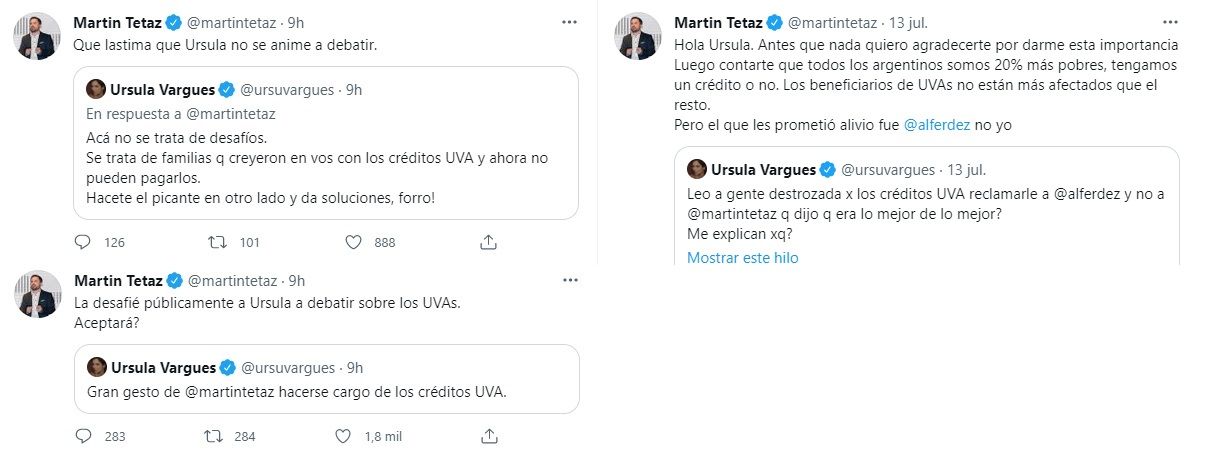
Task: Open more options on 'Que lastima' tweet
Action: tap(569, 22)
